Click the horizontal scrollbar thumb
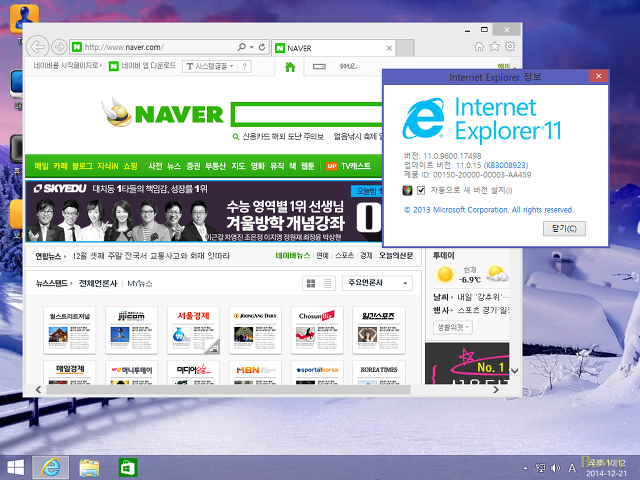Image resolution: width=640 pixels, height=480 pixels. click(228, 389)
